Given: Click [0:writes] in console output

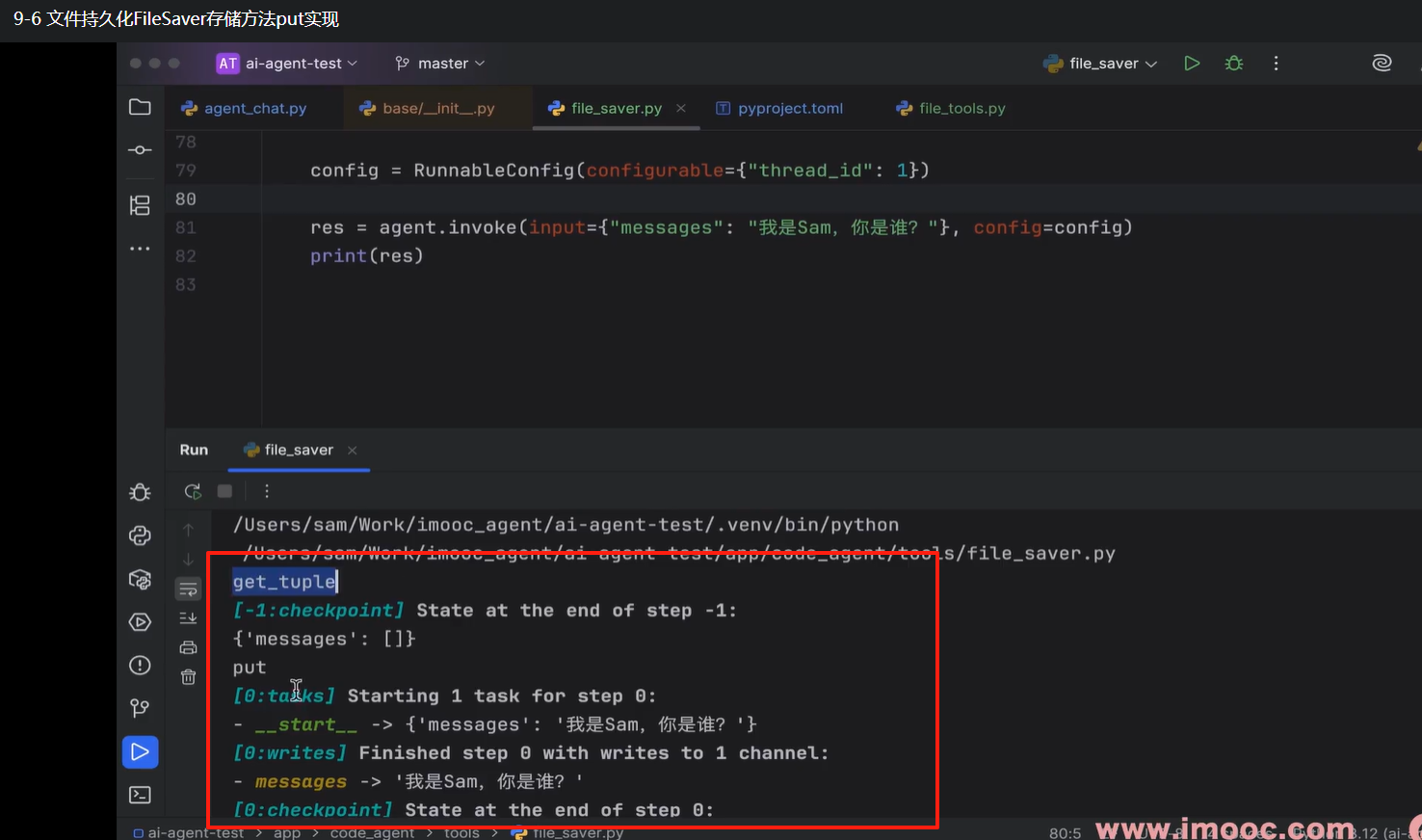Looking at the screenshot, I should coord(289,752).
